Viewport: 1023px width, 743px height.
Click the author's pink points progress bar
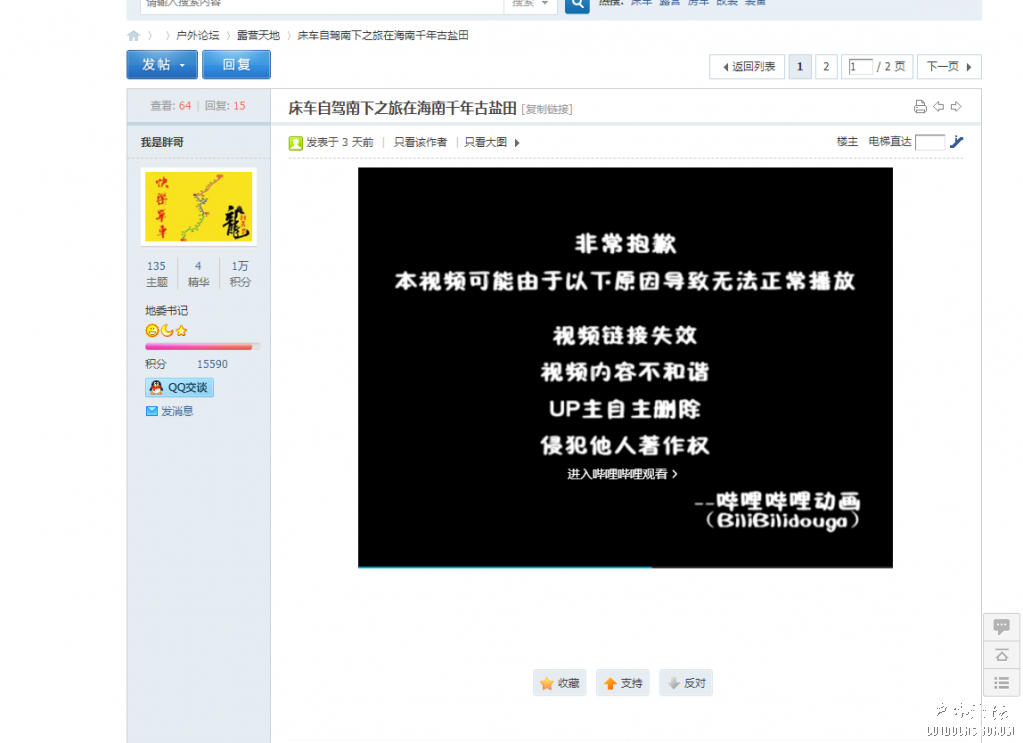[x=202, y=347]
